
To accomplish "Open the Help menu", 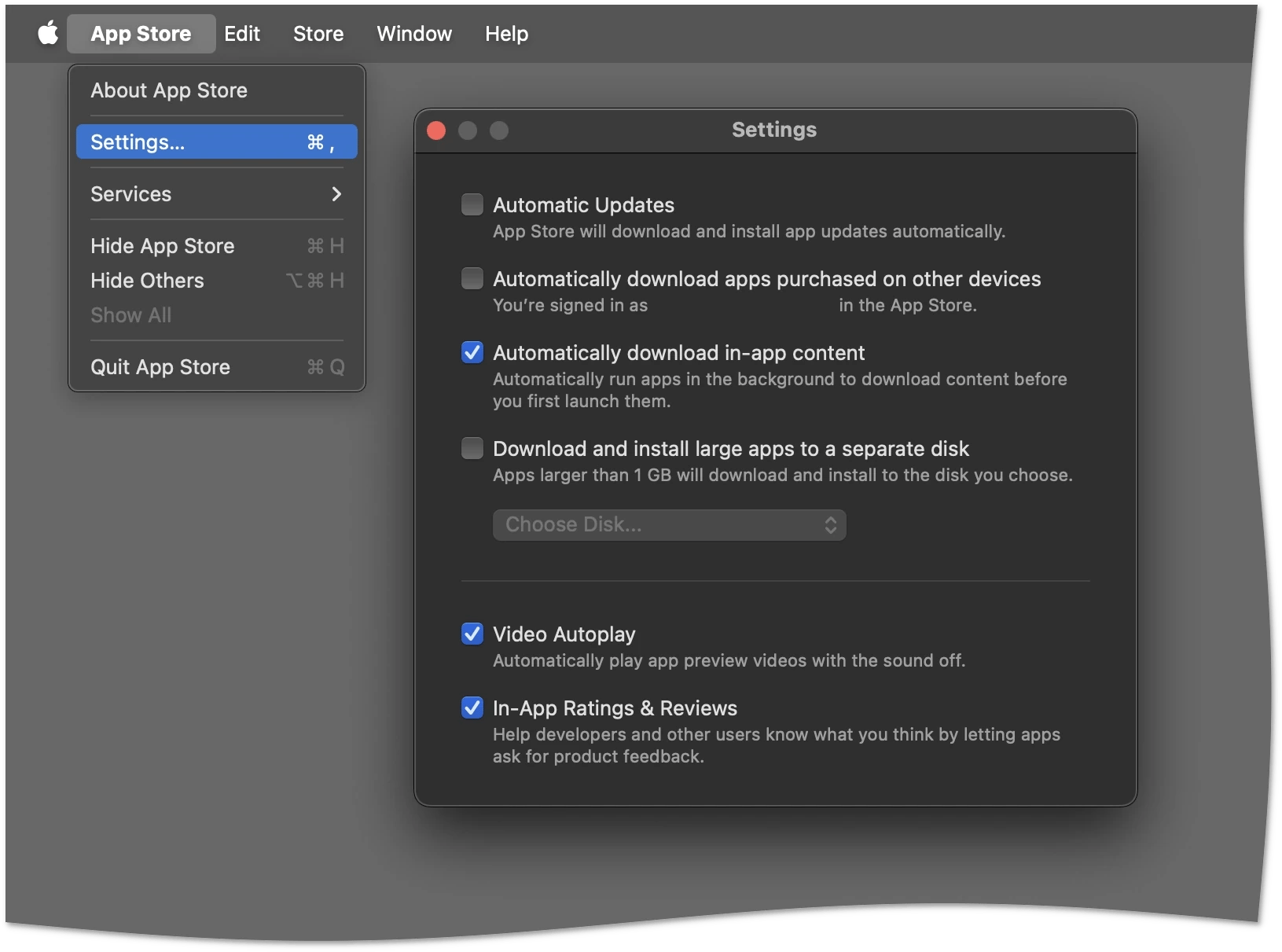I will (x=506, y=34).
